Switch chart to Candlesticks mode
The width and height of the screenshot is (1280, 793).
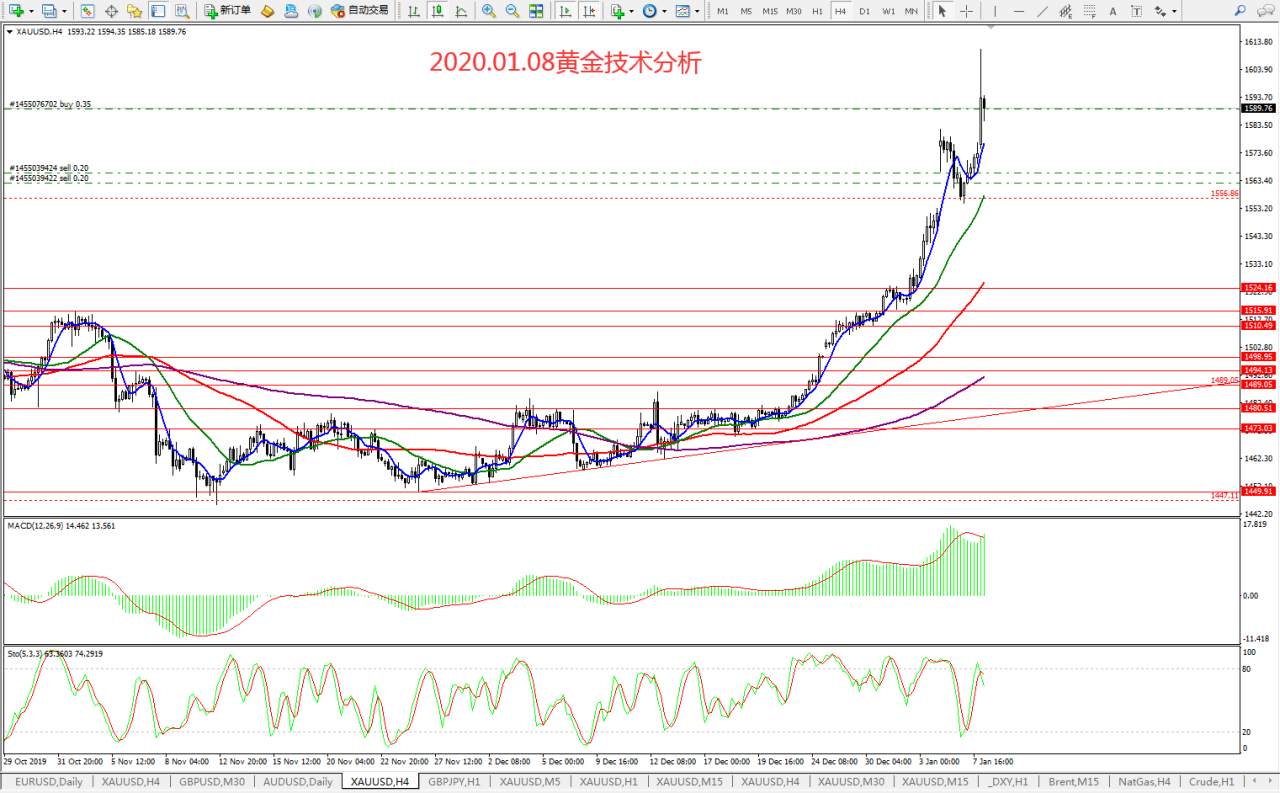tap(437, 10)
